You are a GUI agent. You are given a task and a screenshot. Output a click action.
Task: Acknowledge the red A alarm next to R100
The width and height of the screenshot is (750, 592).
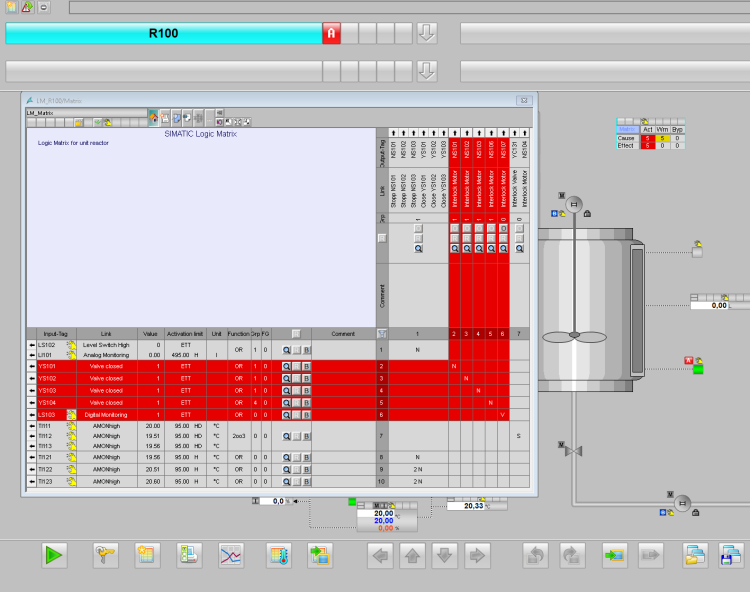coord(331,33)
